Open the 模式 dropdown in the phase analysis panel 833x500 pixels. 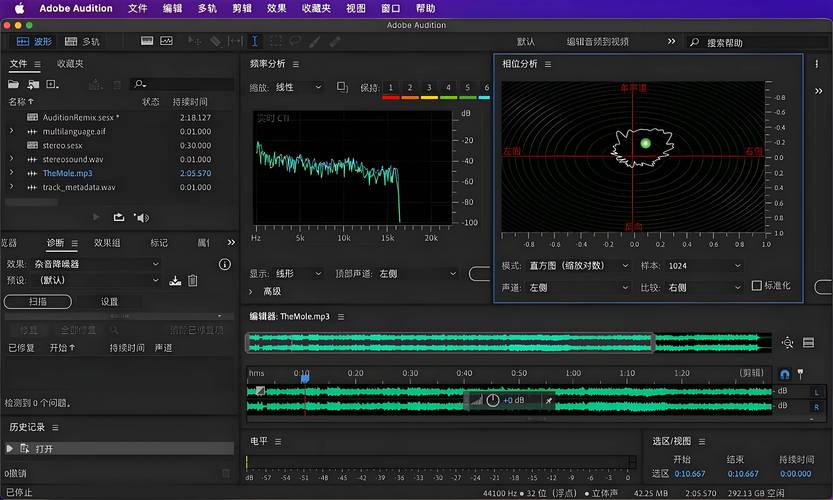580,266
